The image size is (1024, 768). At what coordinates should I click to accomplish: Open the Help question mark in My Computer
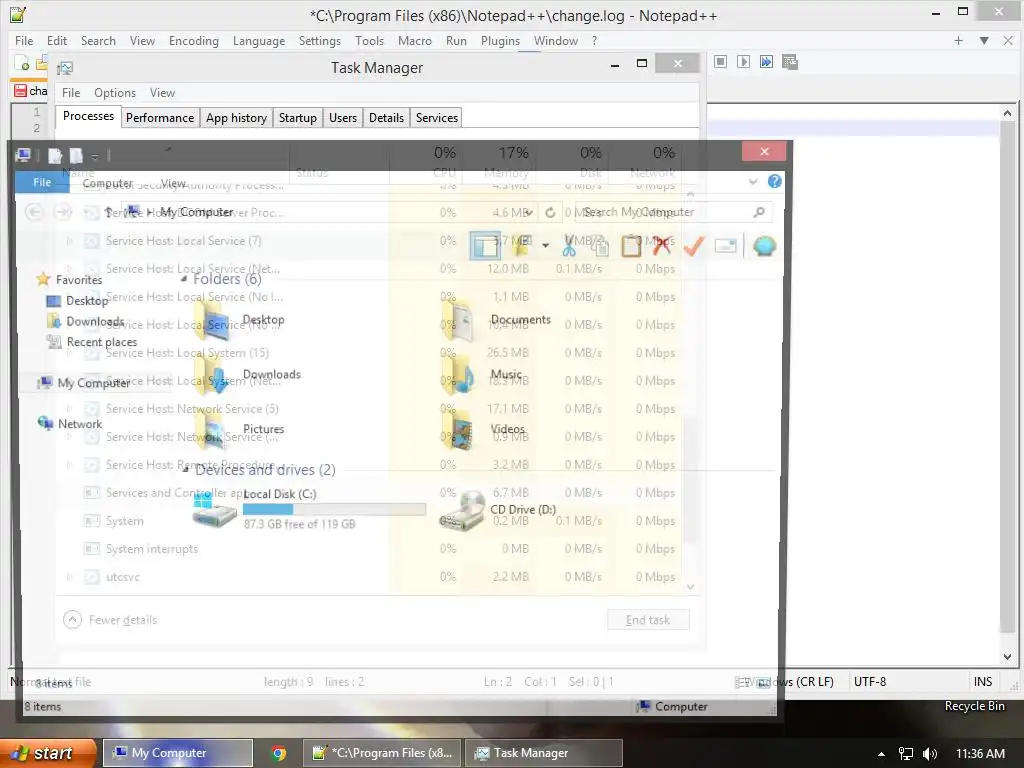pyautogui.click(x=775, y=181)
